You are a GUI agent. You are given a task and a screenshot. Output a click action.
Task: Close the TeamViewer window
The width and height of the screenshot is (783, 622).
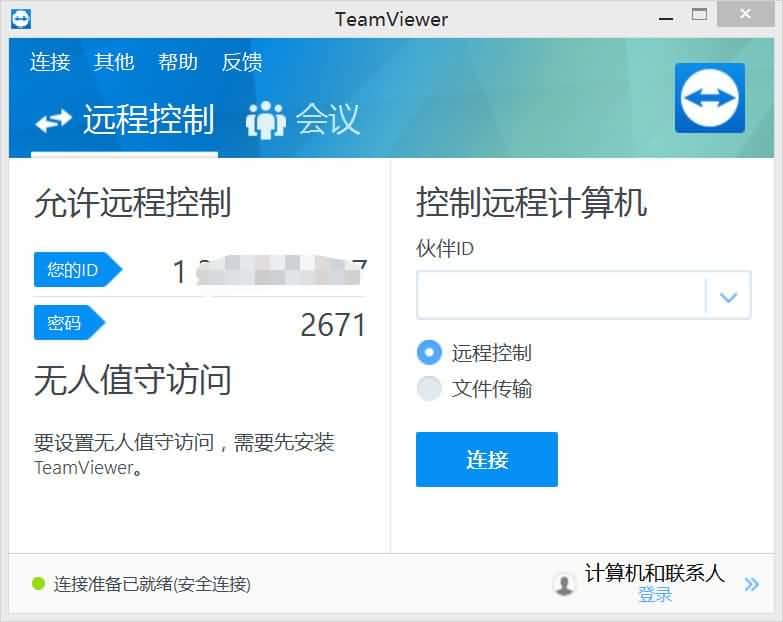point(745,13)
